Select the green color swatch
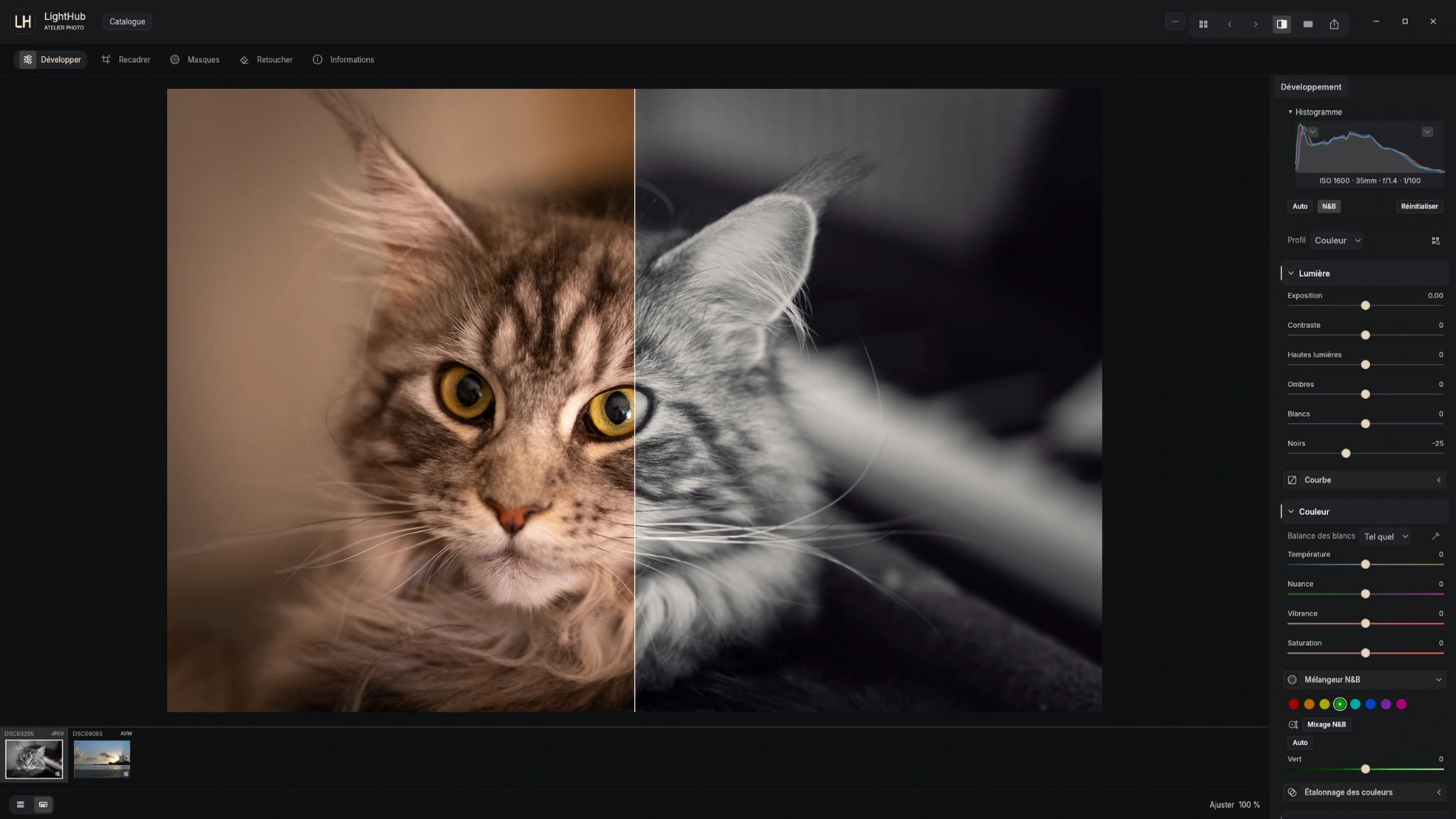 point(1339,705)
